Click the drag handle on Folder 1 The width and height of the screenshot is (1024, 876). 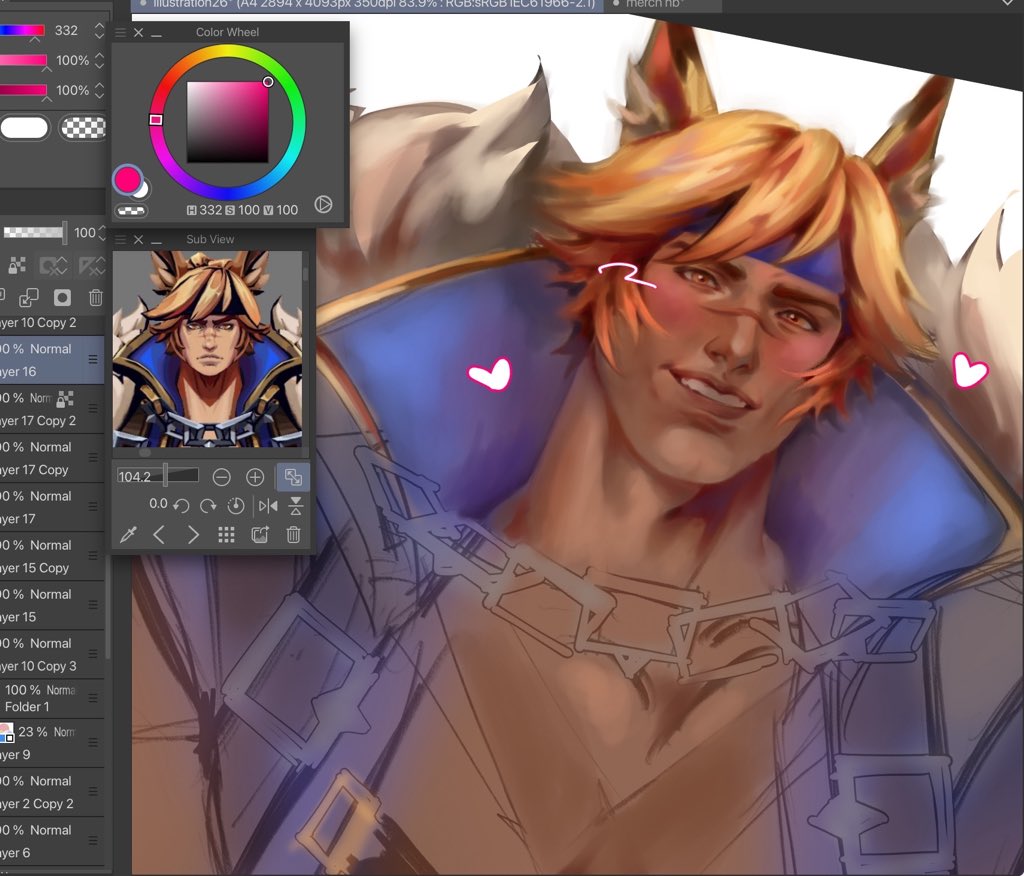pos(93,698)
